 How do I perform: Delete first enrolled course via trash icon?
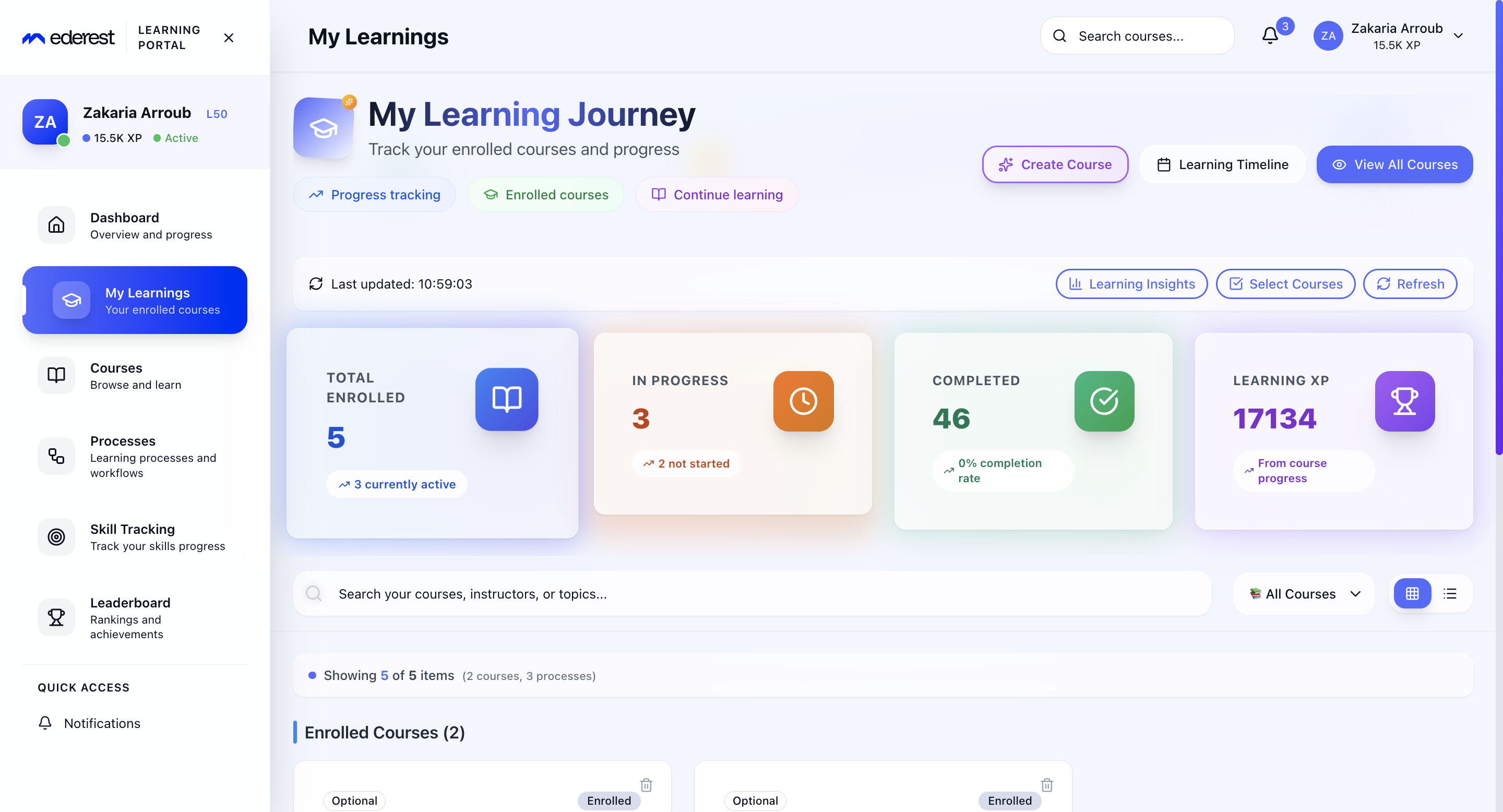tap(646, 784)
